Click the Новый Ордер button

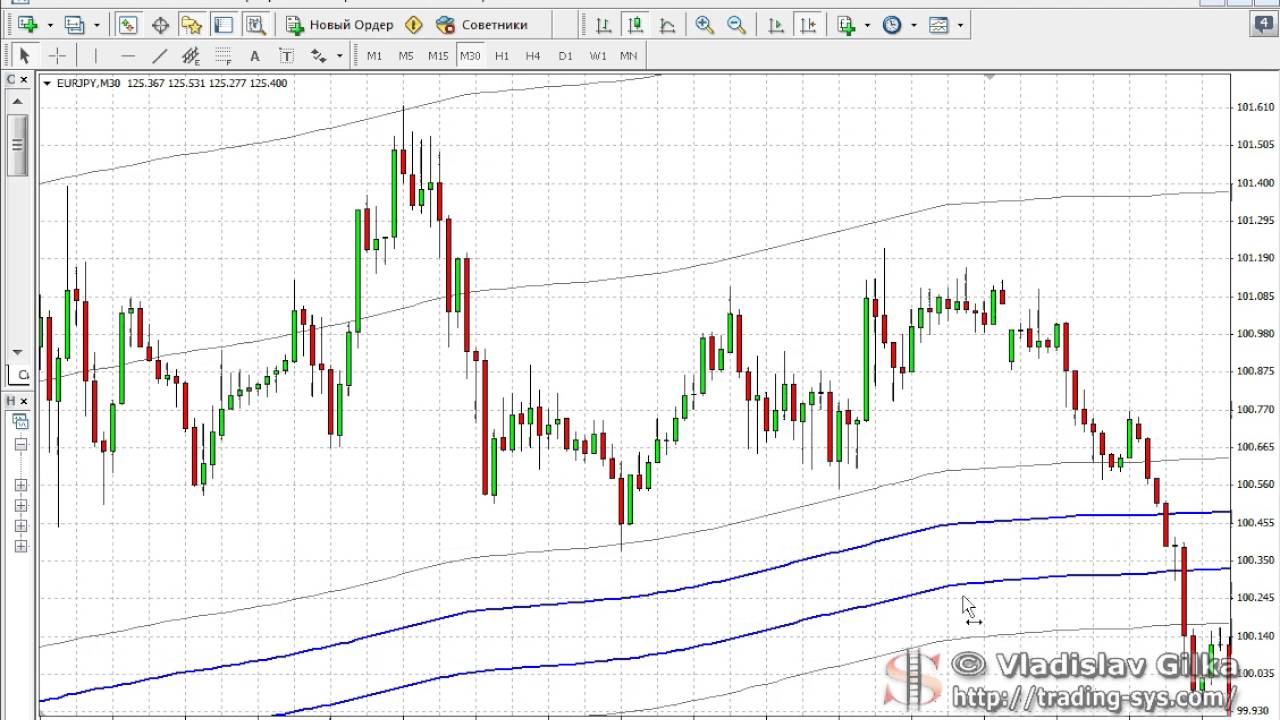340,25
